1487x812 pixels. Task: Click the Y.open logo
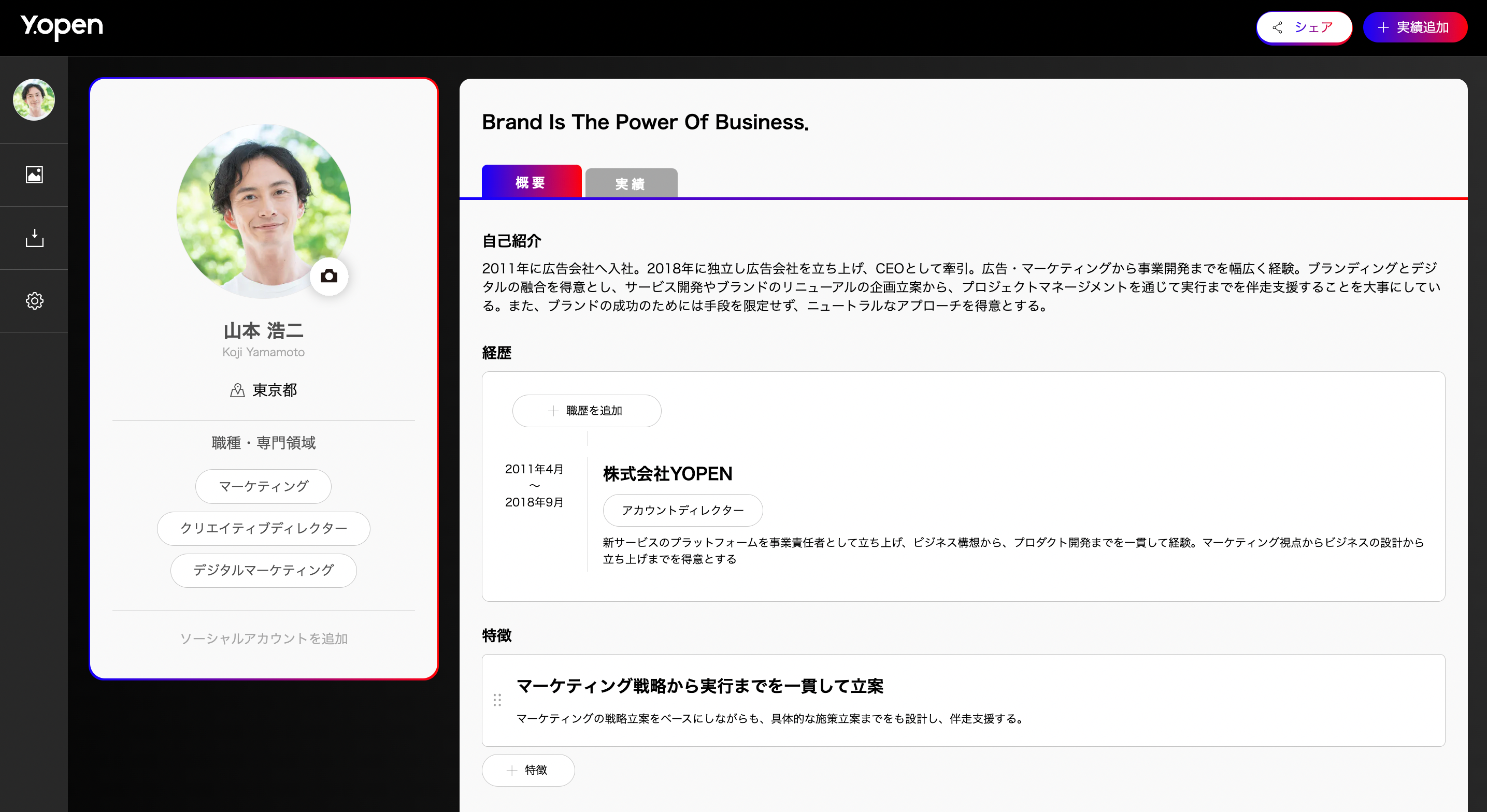pyautogui.click(x=62, y=26)
